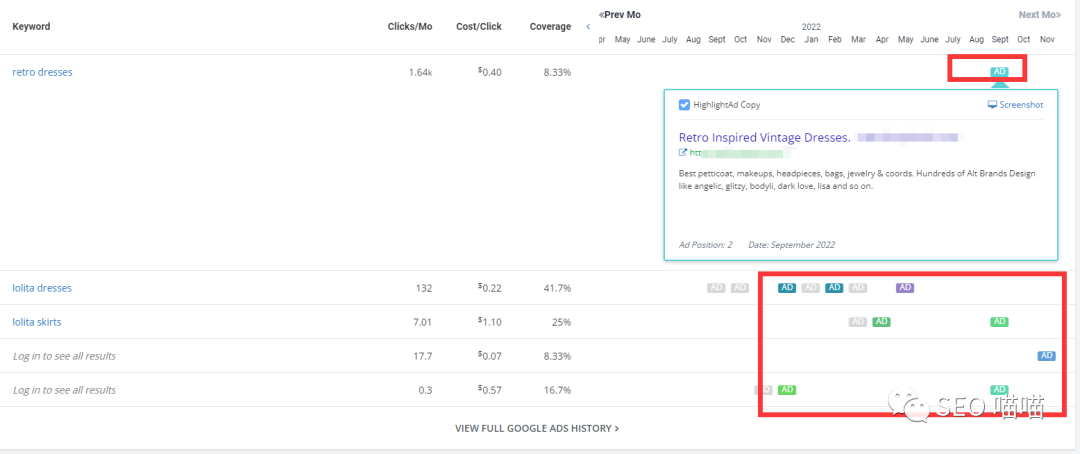This screenshot has height=454, width=1080.
Task: Select lolita dresses purple AD marker for May
Action: (905, 288)
